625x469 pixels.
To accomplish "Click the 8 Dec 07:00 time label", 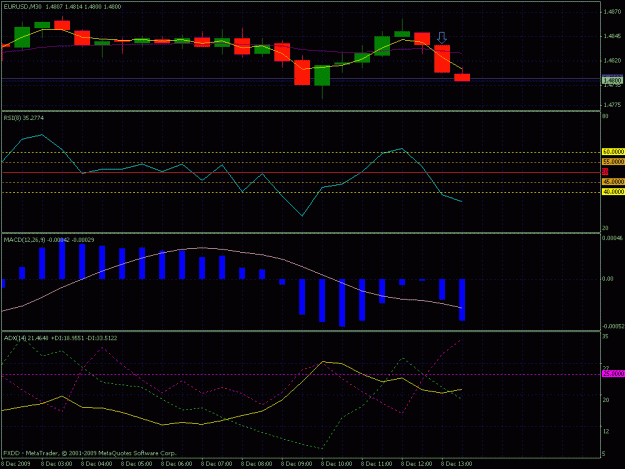I will point(216,464).
